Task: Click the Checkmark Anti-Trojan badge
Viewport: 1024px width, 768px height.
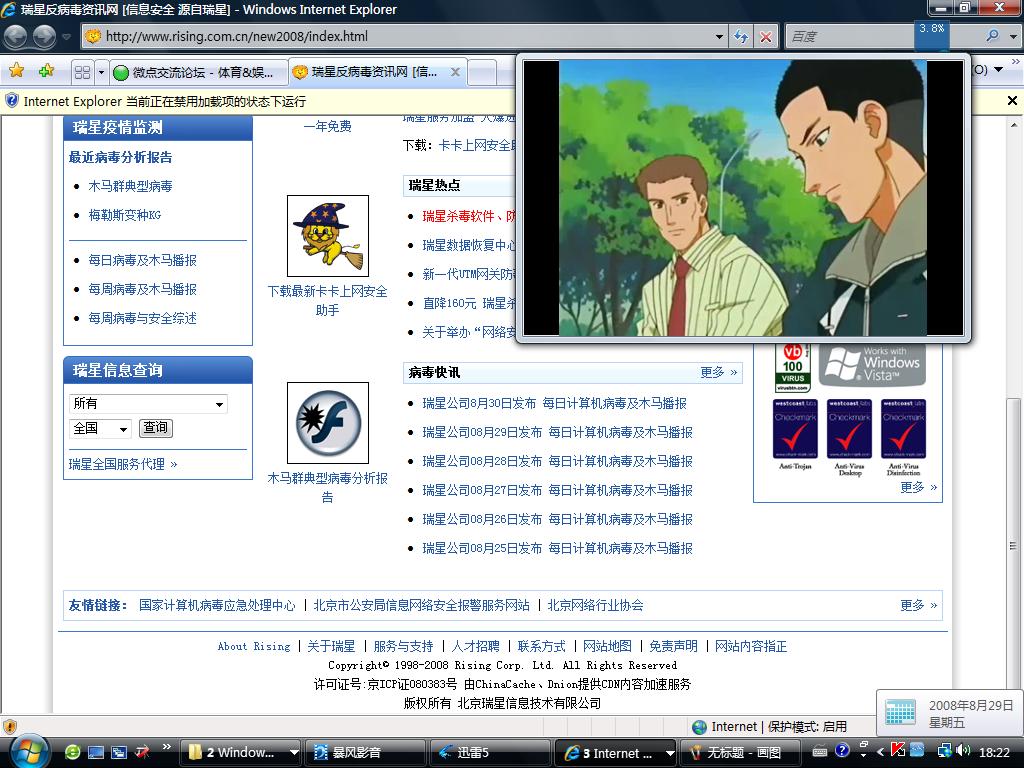Action: point(795,434)
